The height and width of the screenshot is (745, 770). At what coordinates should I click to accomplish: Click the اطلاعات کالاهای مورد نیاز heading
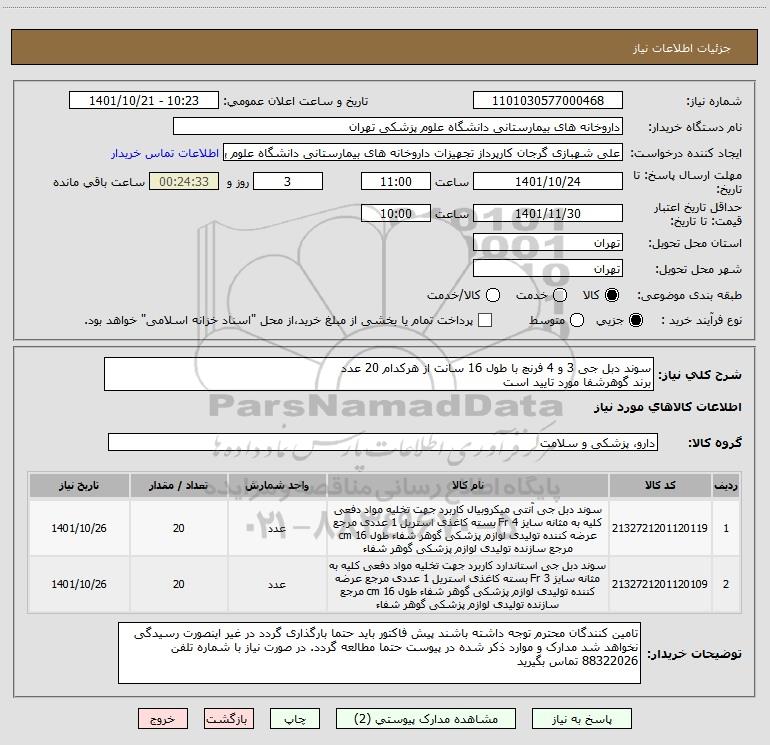point(667,407)
